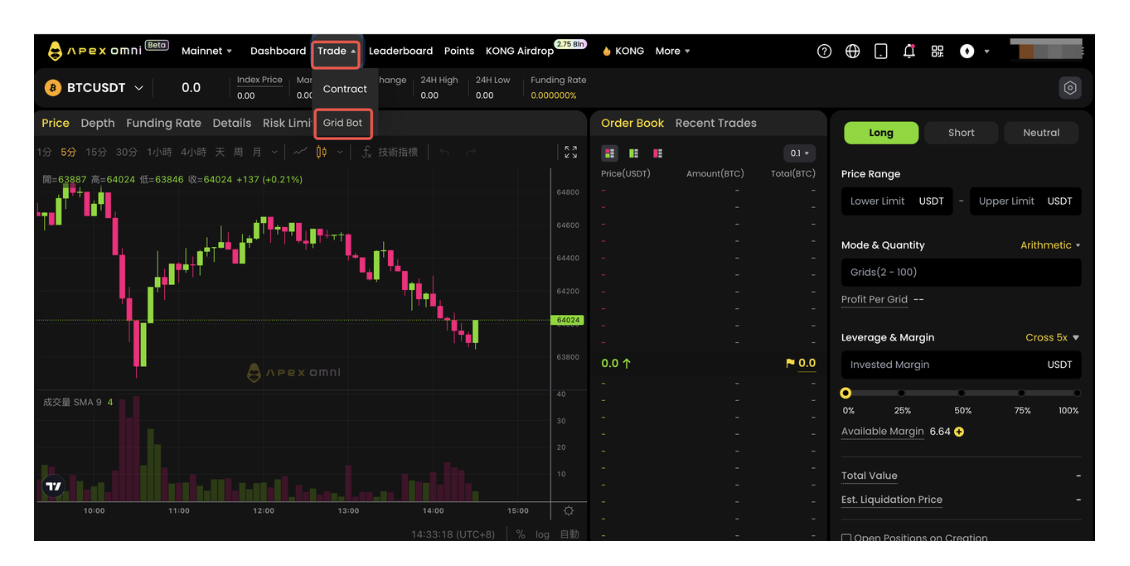Select 1小時 chart interval
Viewport: 1130px width, 566px height.
click(x=159, y=152)
